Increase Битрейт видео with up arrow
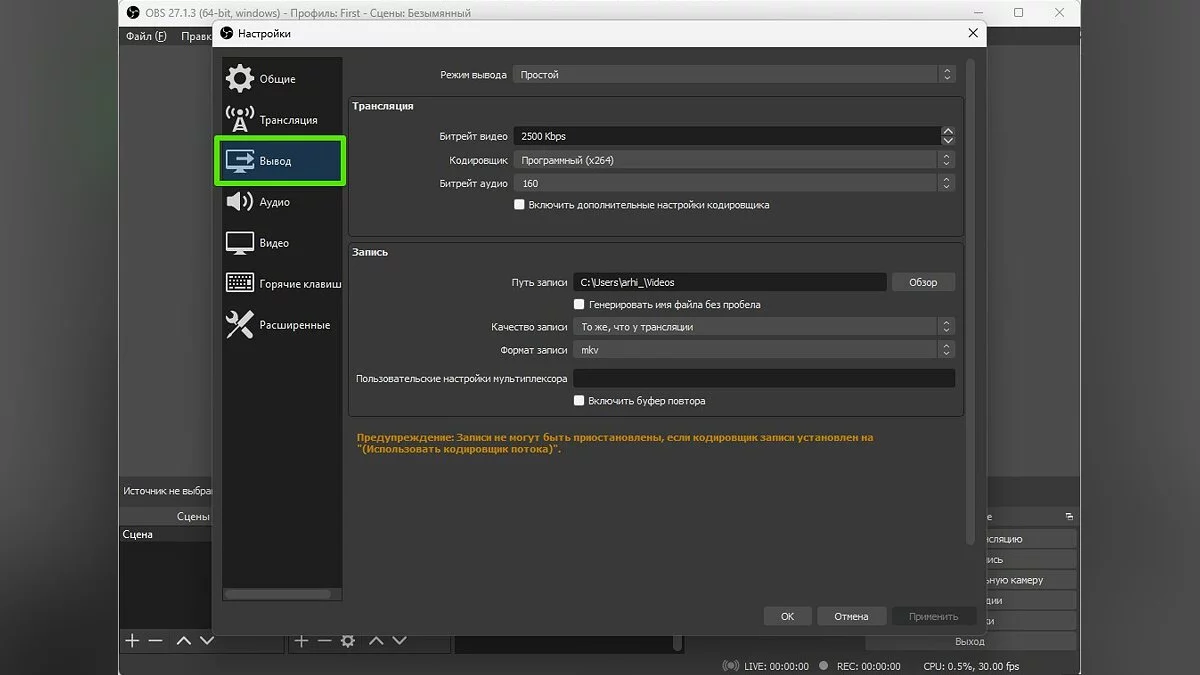1200x675 pixels. click(x=948, y=131)
